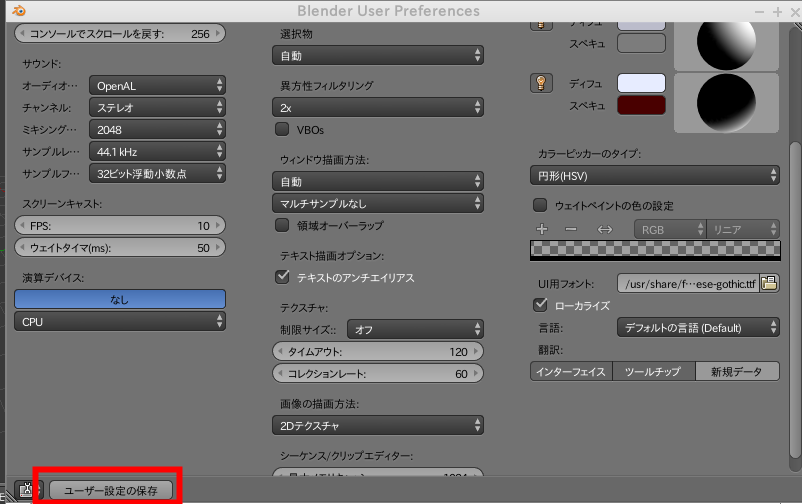Open マルチサンプルなし dropdown
This screenshot has width=802, height=504.
377,203
